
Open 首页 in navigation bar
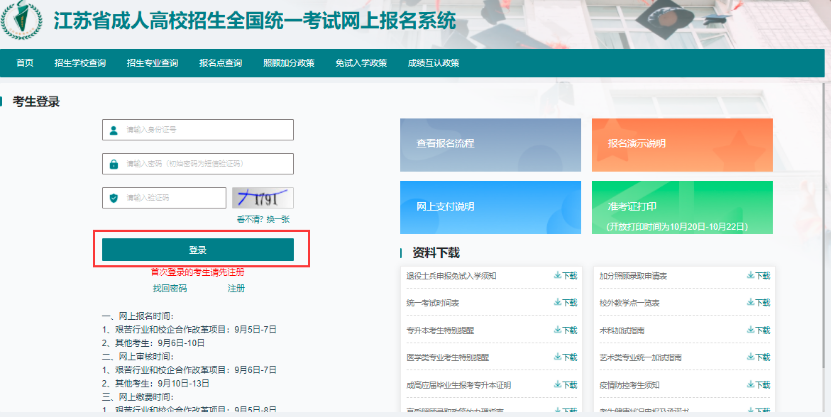coord(25,63)
